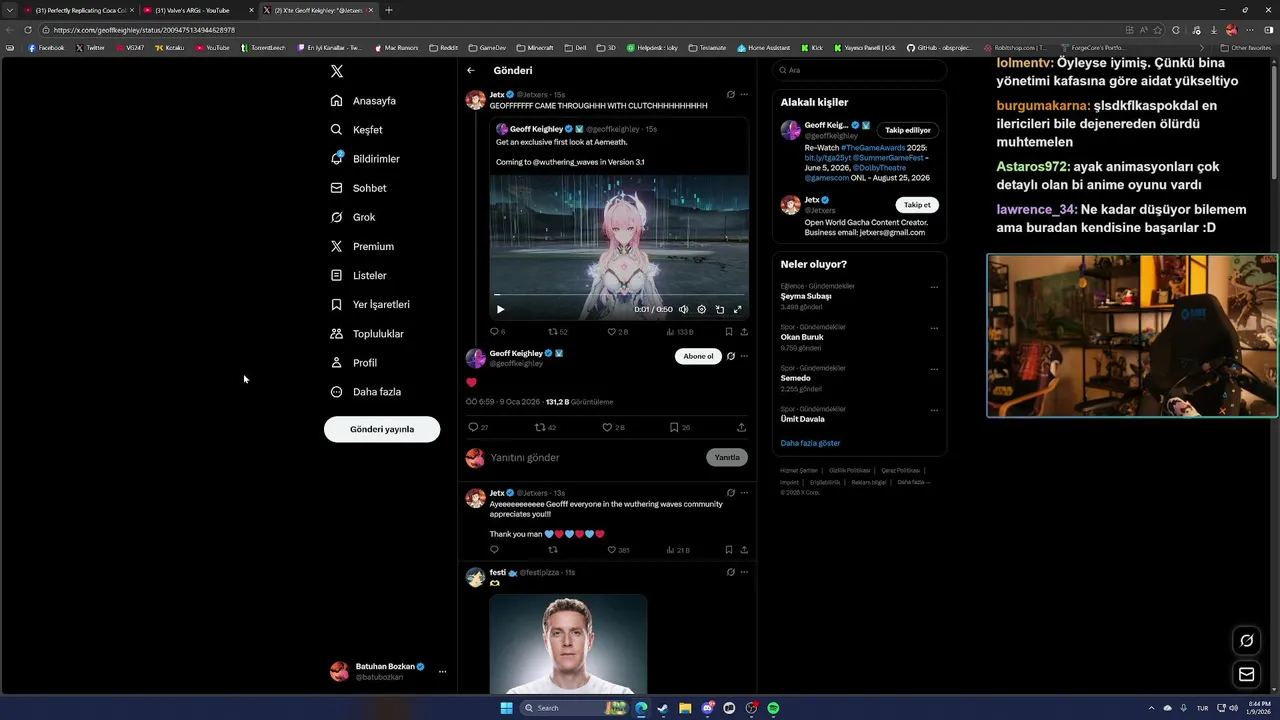Toggle video picture-in-picture
Image resolution: width=1280 pixels, height=720 pixels.
click(x=720, y=309)
